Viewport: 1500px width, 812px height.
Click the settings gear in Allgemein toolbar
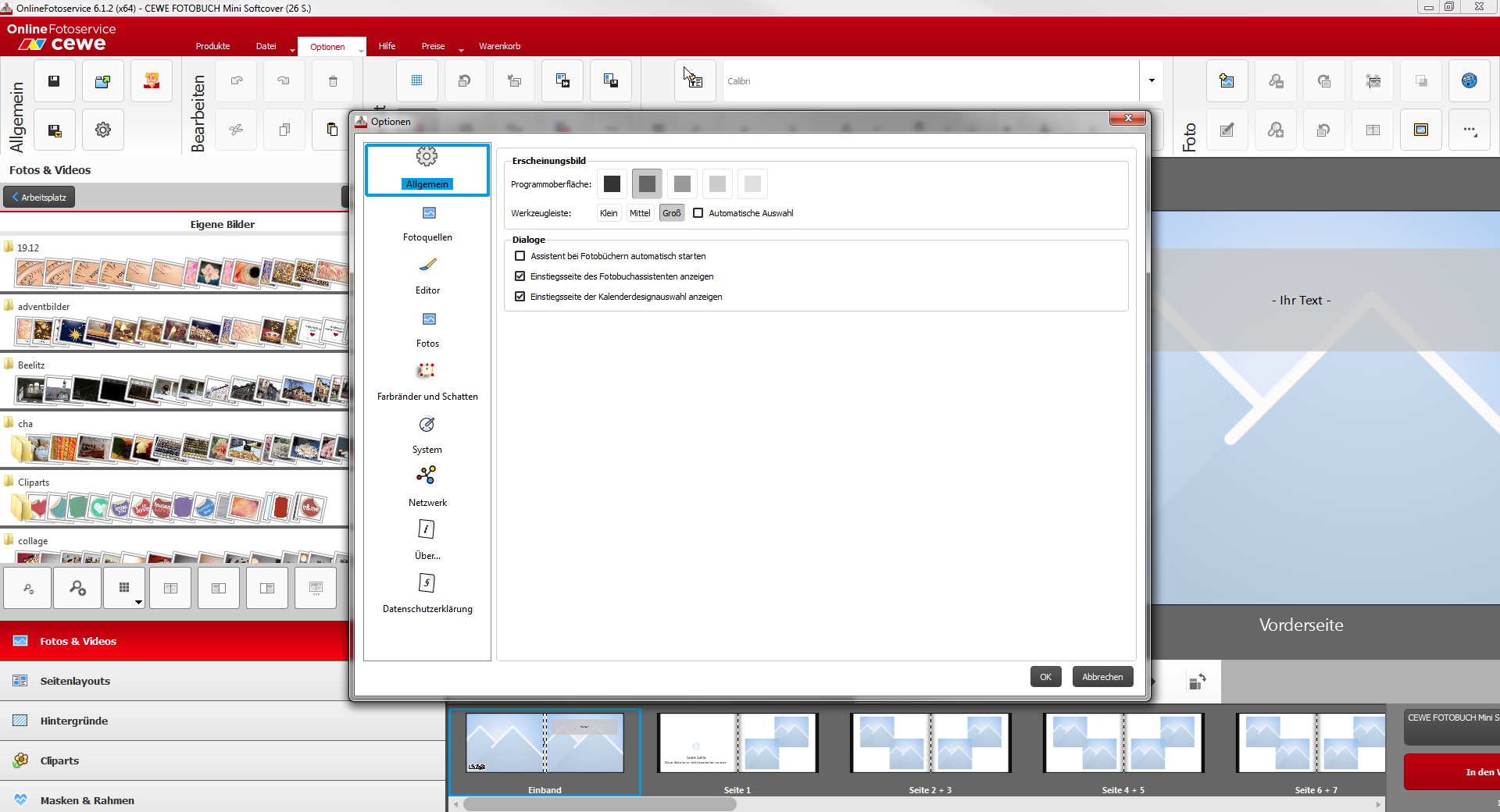[102, 130]
